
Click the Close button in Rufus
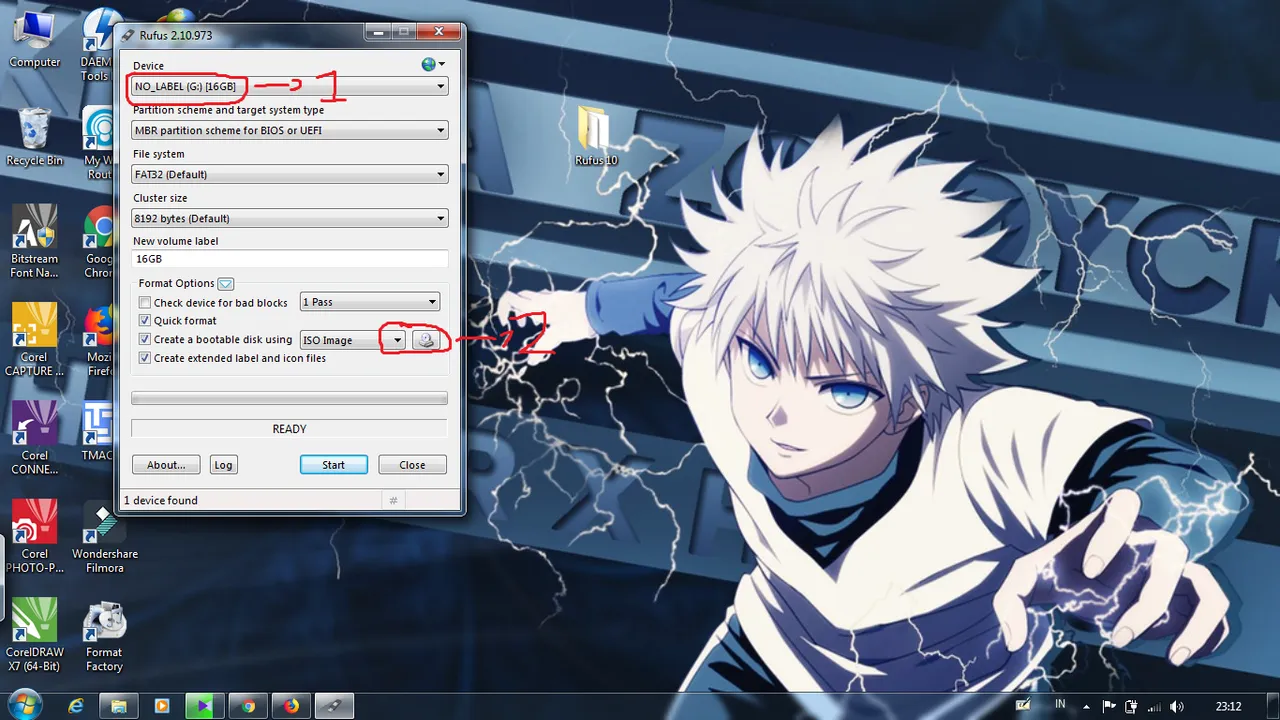click(412, 465)
